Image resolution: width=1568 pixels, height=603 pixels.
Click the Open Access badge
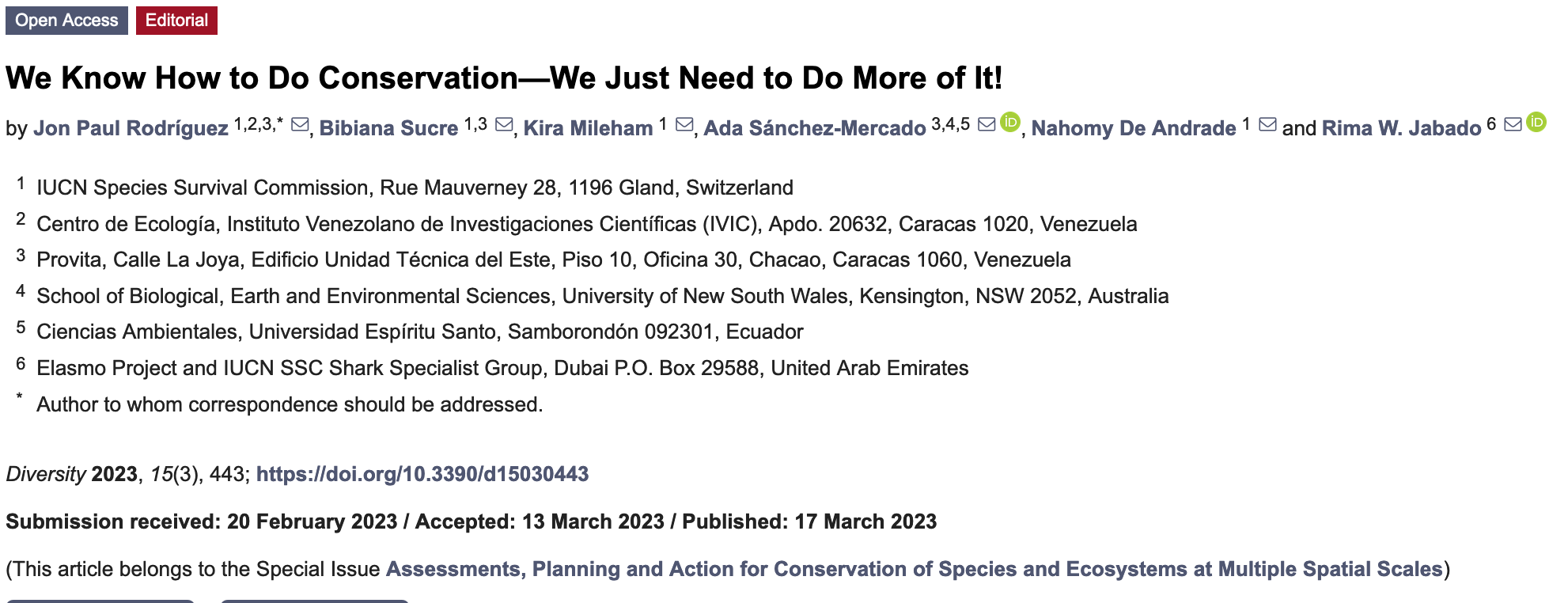click(x=66, y=21)
